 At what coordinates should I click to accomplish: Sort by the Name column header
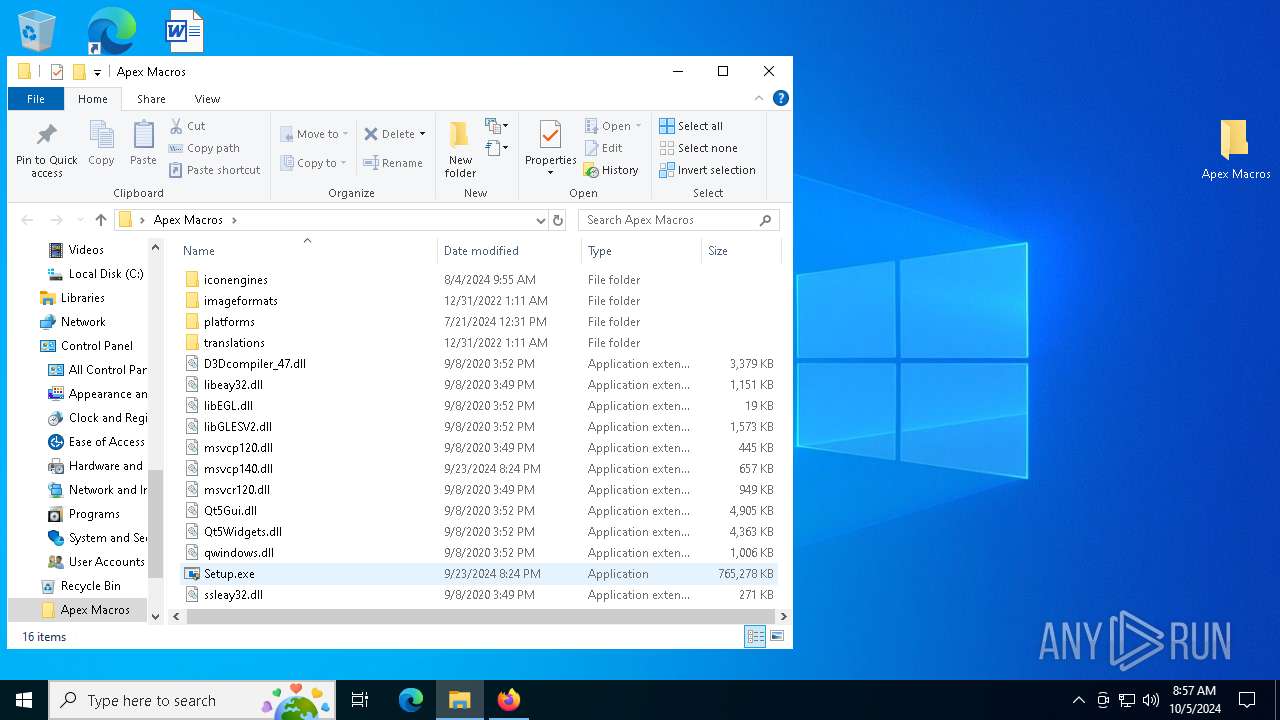(x=307, y=251)
